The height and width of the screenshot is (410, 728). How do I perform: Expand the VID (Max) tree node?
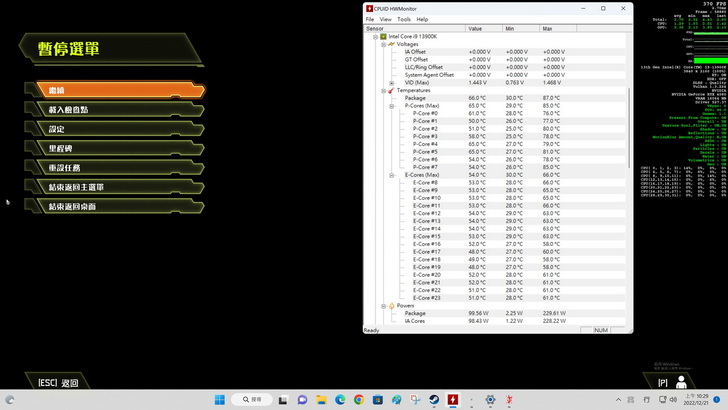tap(391, 82)
